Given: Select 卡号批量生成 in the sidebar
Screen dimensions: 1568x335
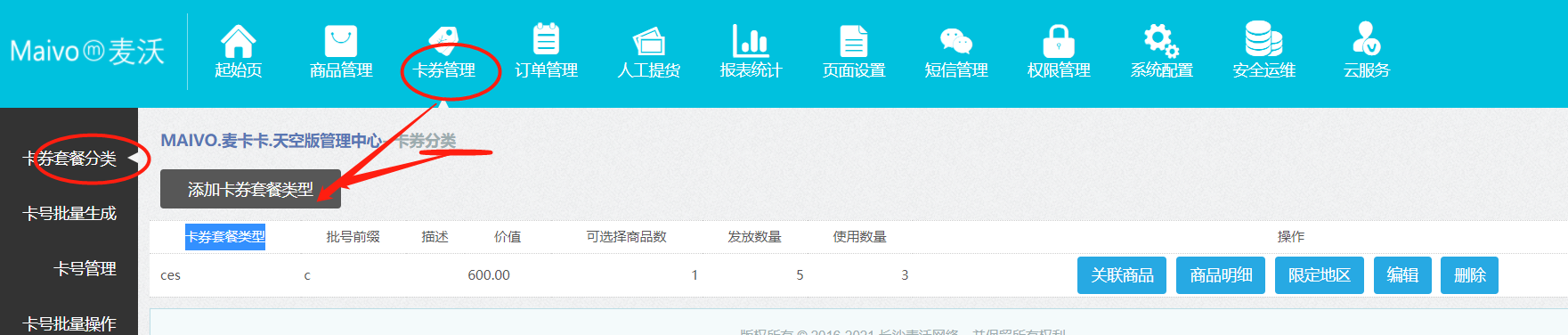Looking at the screenshot, I should pyautogui.click(x=69, y=214).
